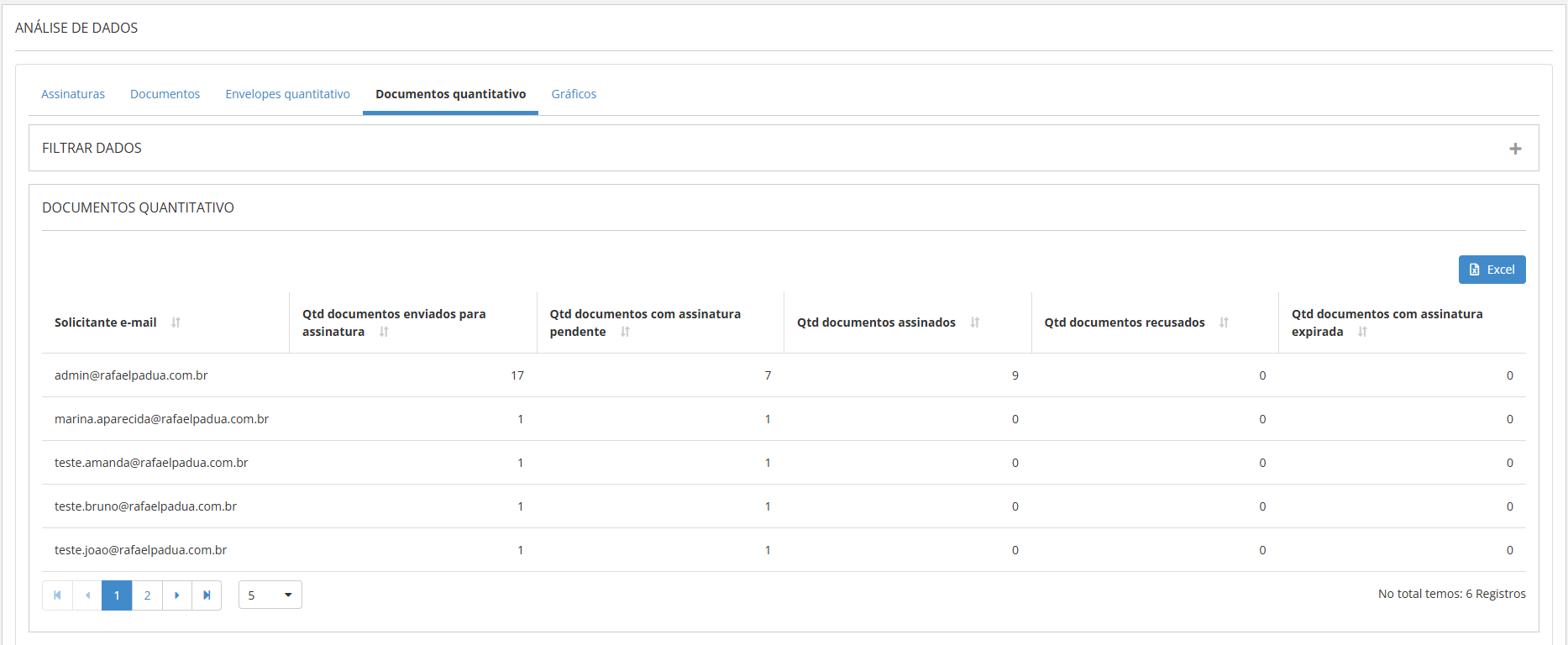Viewport: 1568px width, 645px height.
Task: Export table with Excel button
Action: click(1492, 270)
